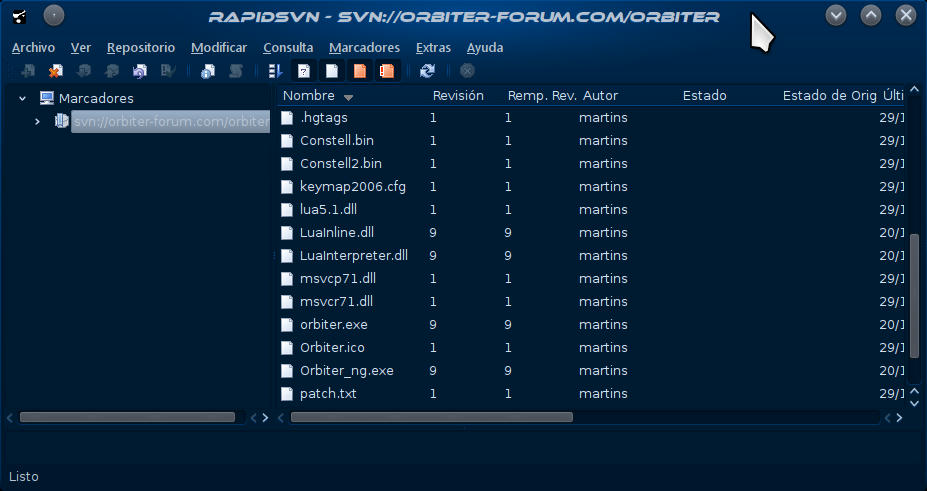Image resolution: width=927 pixels, height=491 pixels.
Task: Click the Add file toolbar icon
Action: click(x=27, y=71)
